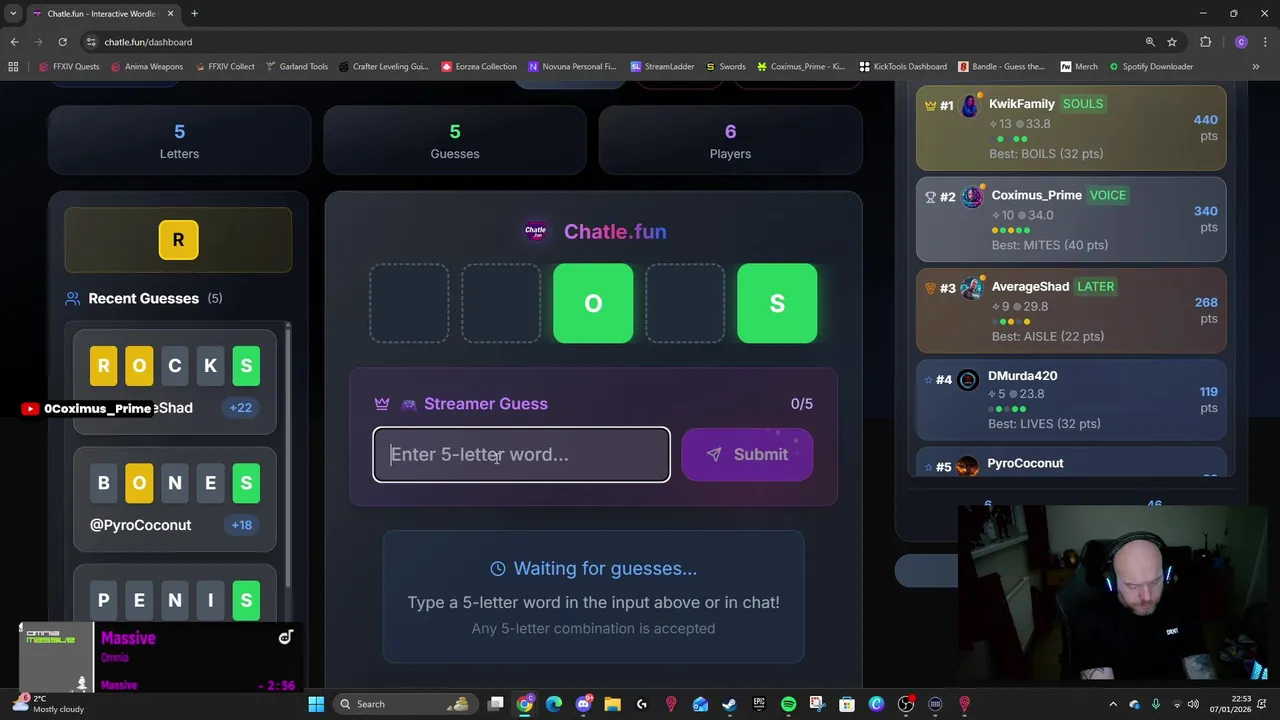Open File Explorer from the taskbar
The height and width of the screenshot is (720, 1280).
click(612, 704)
